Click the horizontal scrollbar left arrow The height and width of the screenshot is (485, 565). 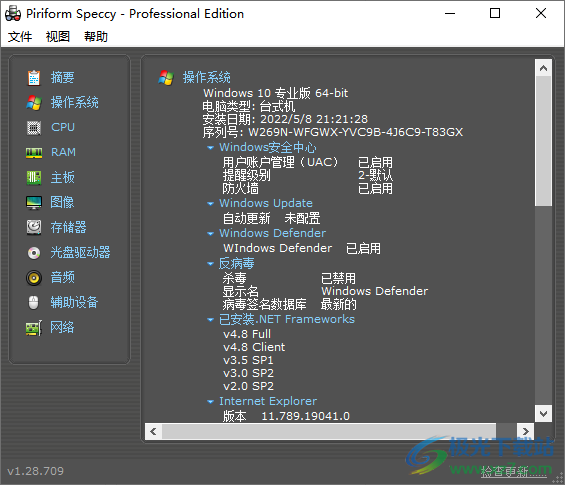[153, 431]
